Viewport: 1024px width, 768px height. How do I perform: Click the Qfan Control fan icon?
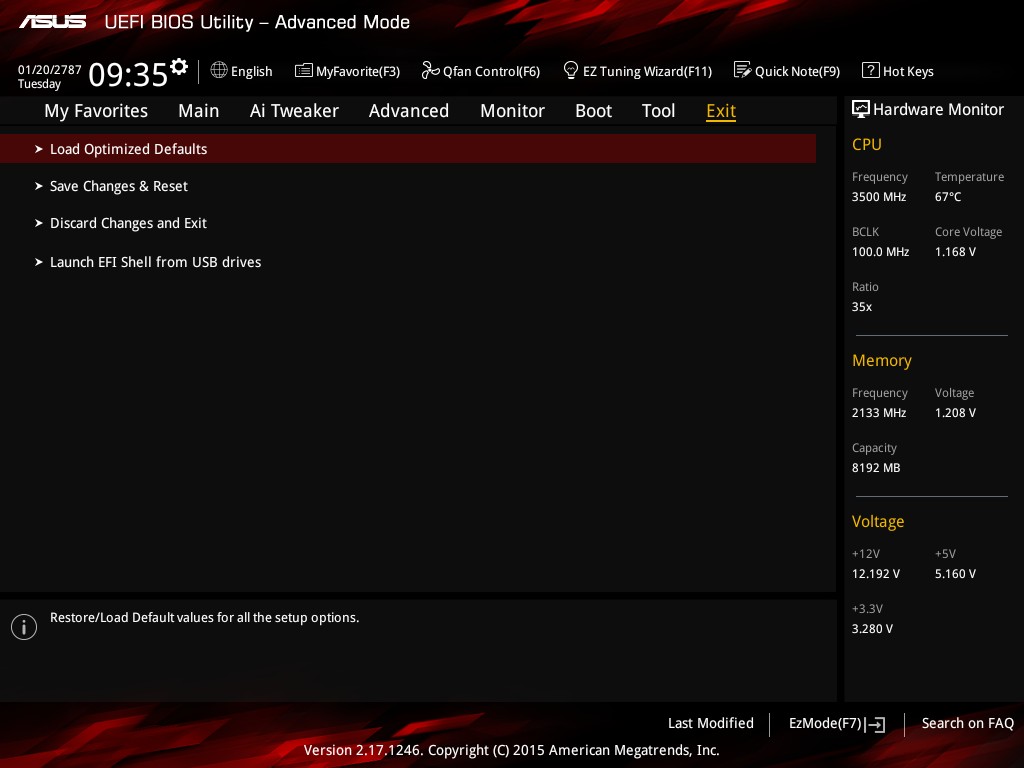point(430,70)
